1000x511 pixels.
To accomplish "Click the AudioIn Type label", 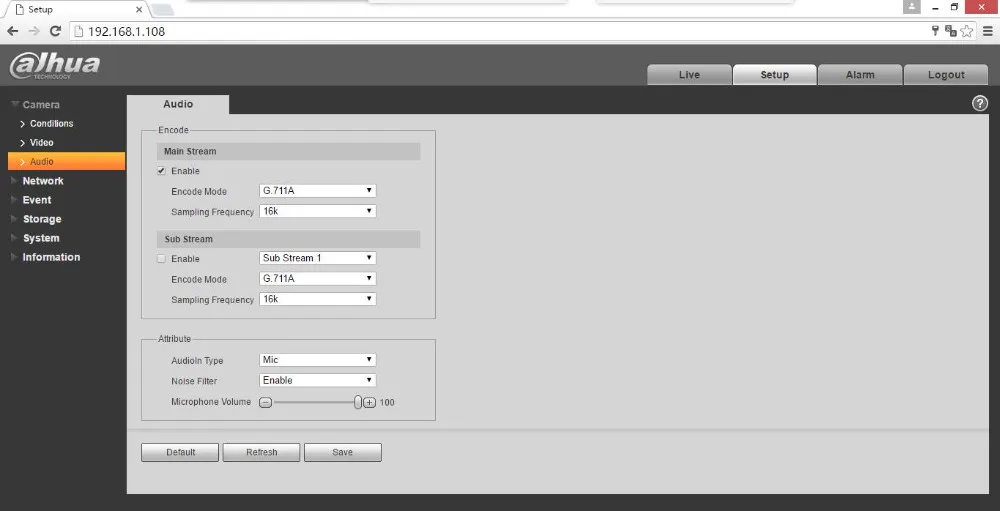I will [197, 360].
